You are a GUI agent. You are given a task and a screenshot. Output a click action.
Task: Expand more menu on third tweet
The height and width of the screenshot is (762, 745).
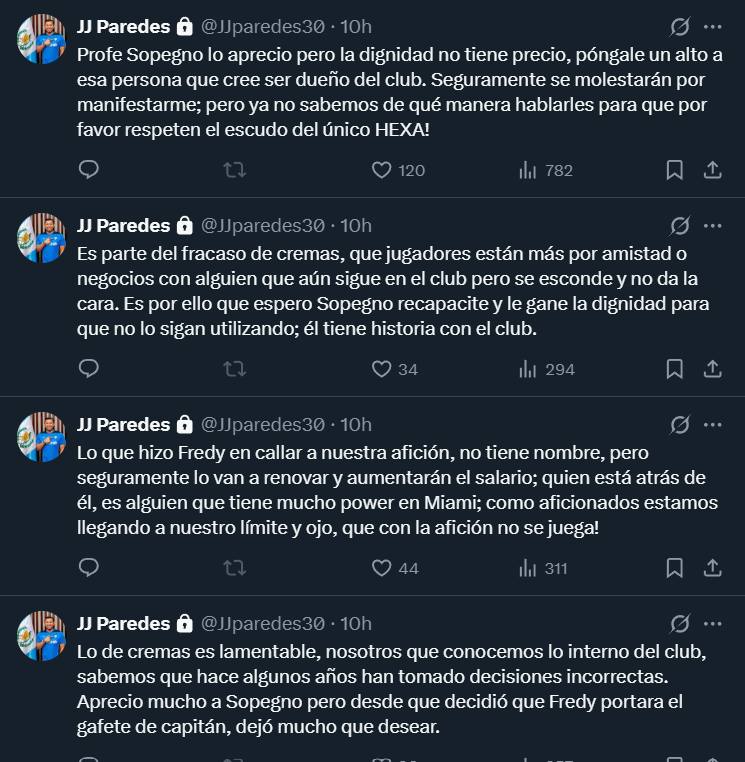[x=713, y=424]
